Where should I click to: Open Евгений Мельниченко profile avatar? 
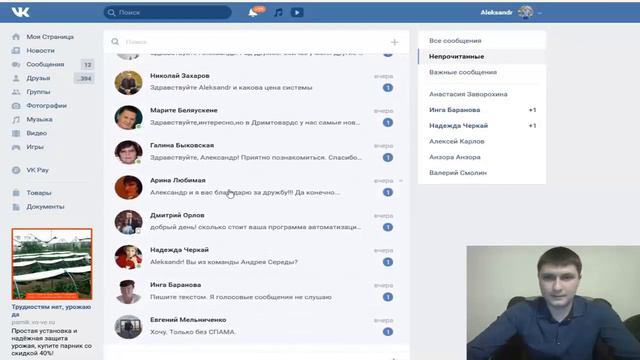pyautogui.click(x=129, y=327)
